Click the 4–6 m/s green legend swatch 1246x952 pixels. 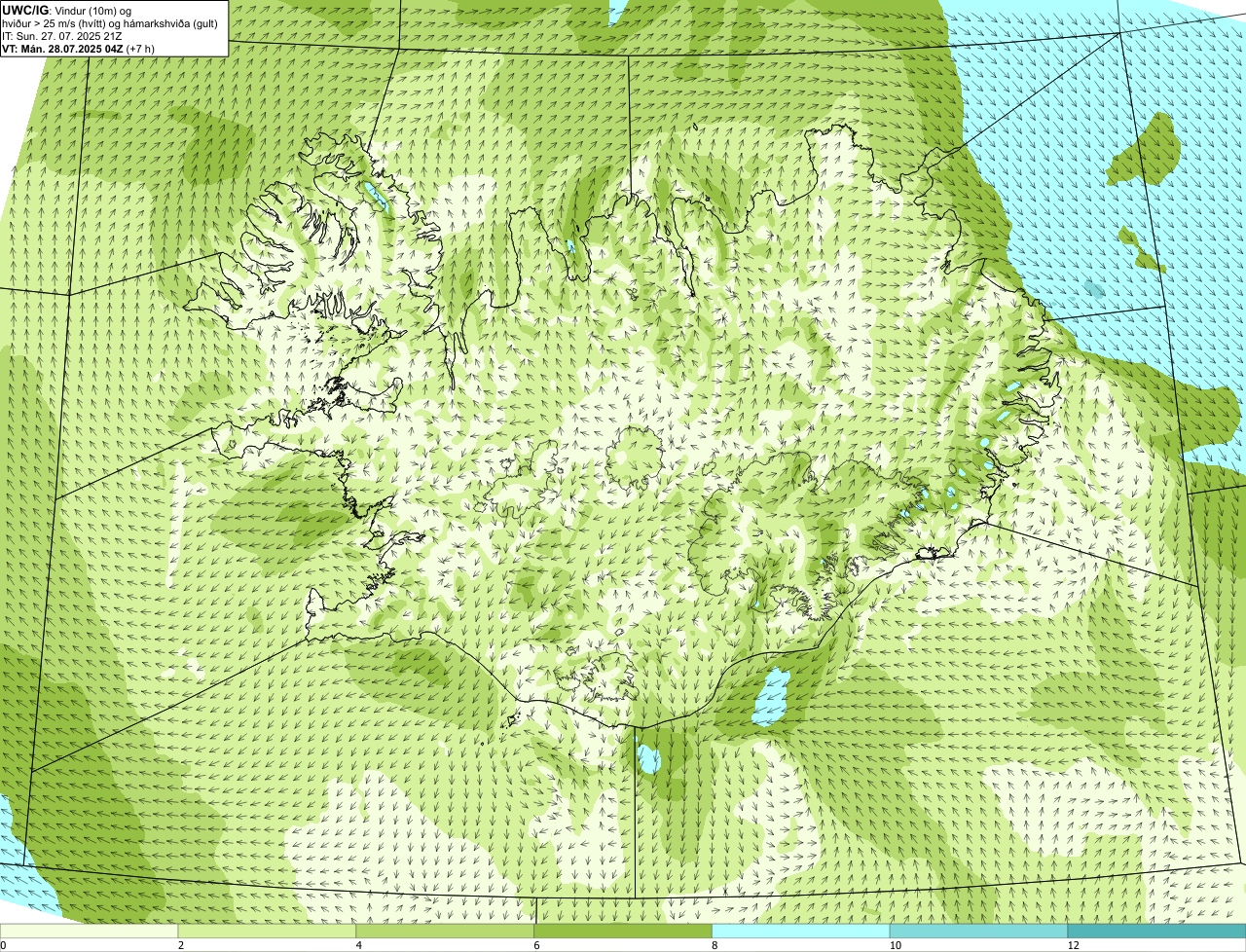point(446,932)
